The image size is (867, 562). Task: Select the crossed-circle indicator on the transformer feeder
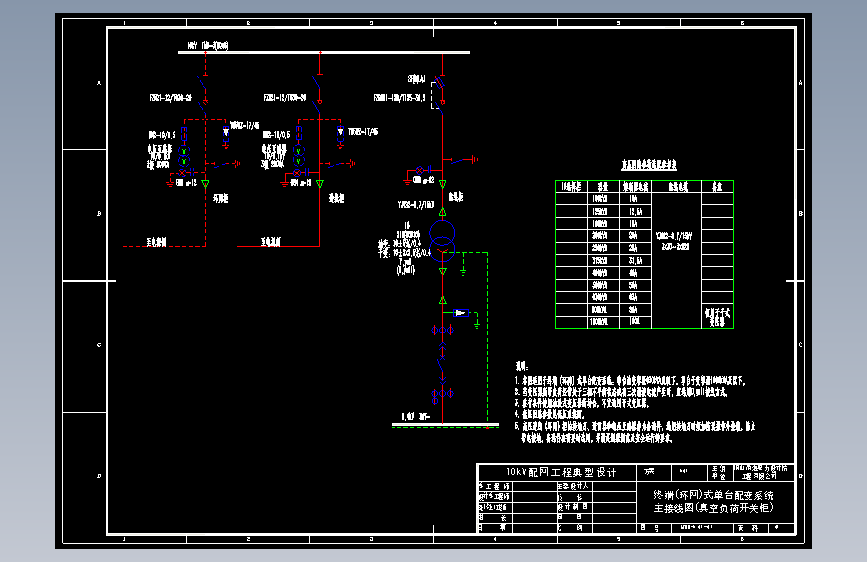420,170
